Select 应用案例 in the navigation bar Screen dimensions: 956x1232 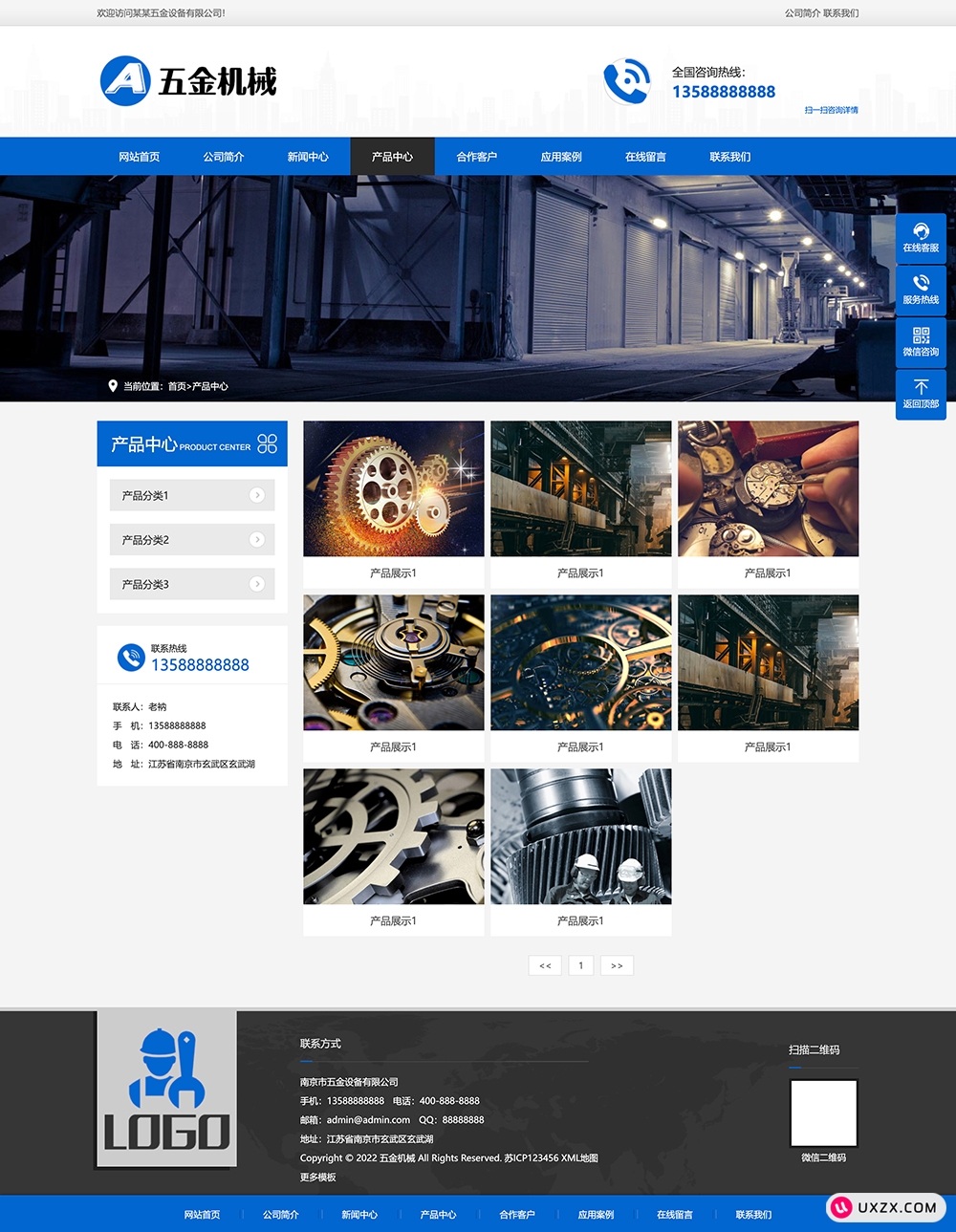[x=561, y=157]
